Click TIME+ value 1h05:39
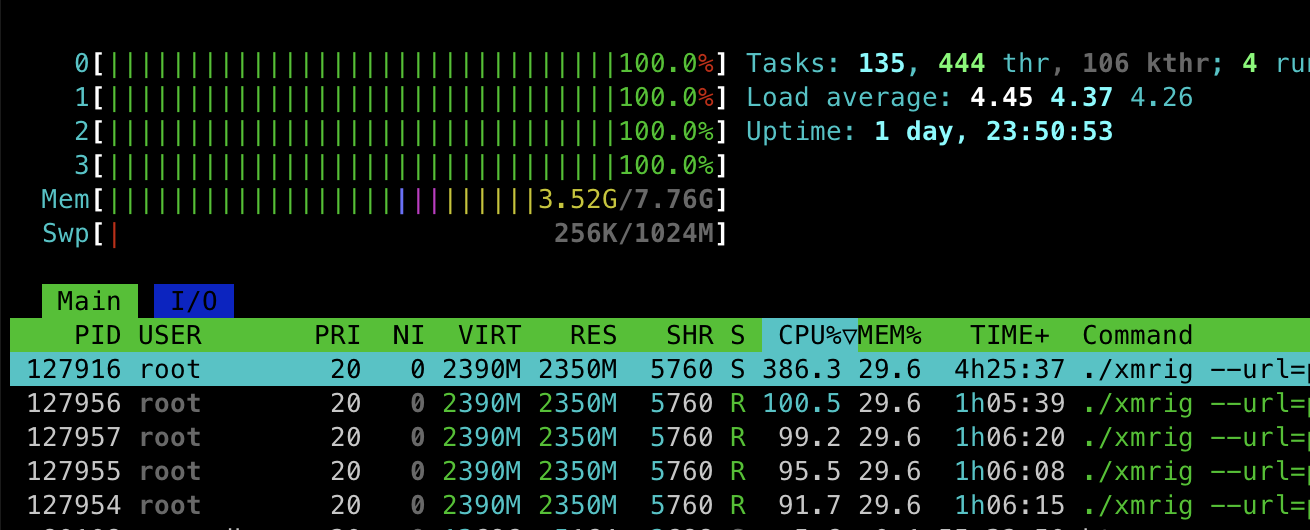The height and width of the screenshot is (530, 1310). coord(1010,403)
